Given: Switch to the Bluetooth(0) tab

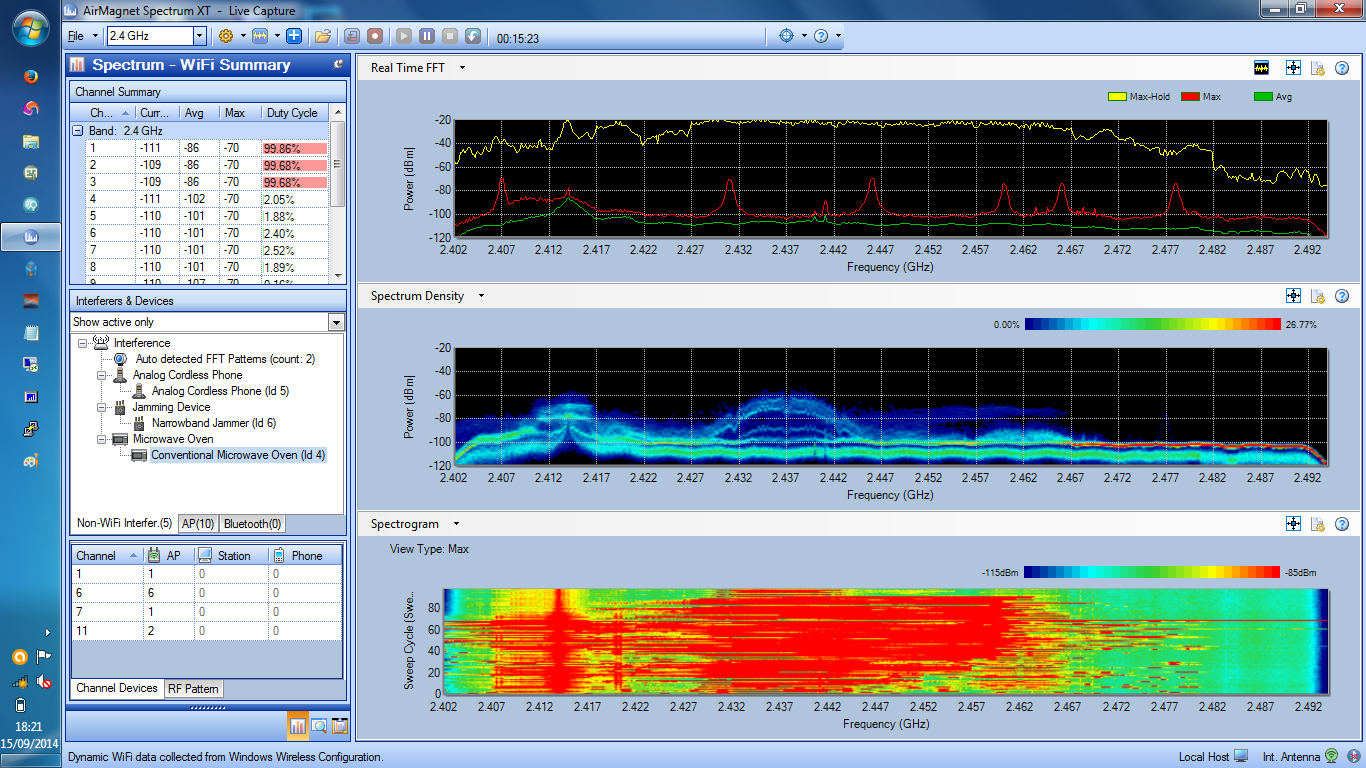Looking at the screenshot, I should click(x=252, y=523).
